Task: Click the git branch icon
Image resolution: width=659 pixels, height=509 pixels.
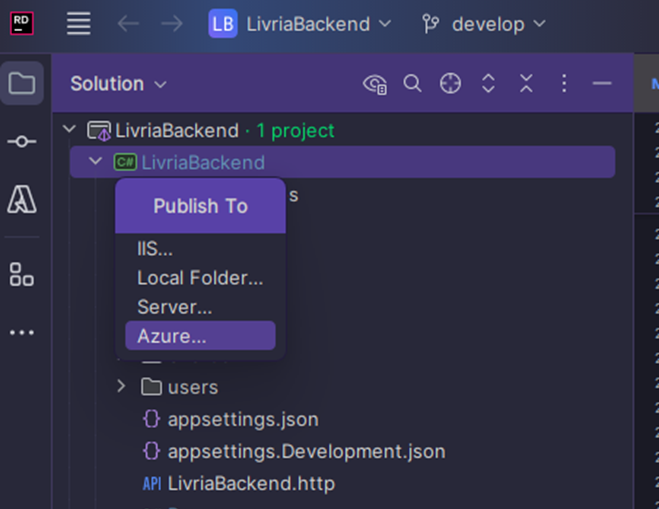Action: (x=430, y=24)
